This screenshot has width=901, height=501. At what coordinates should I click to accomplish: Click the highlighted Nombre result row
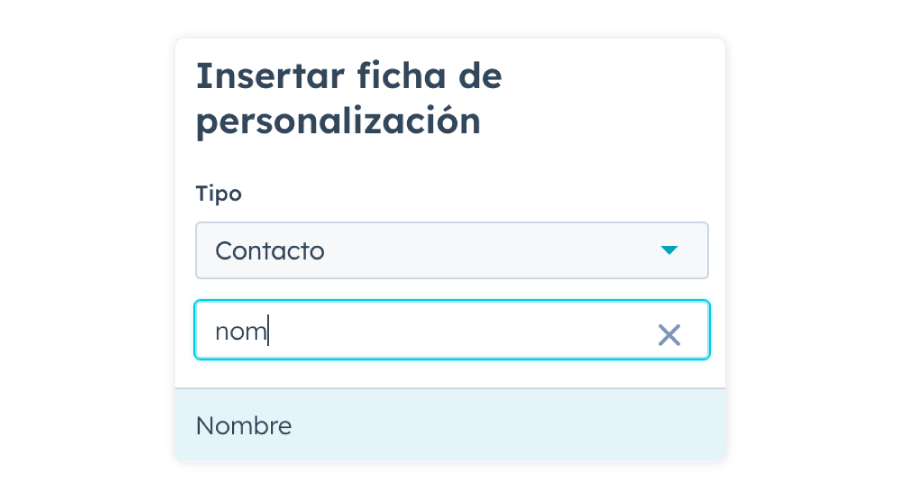click(450, 426)
